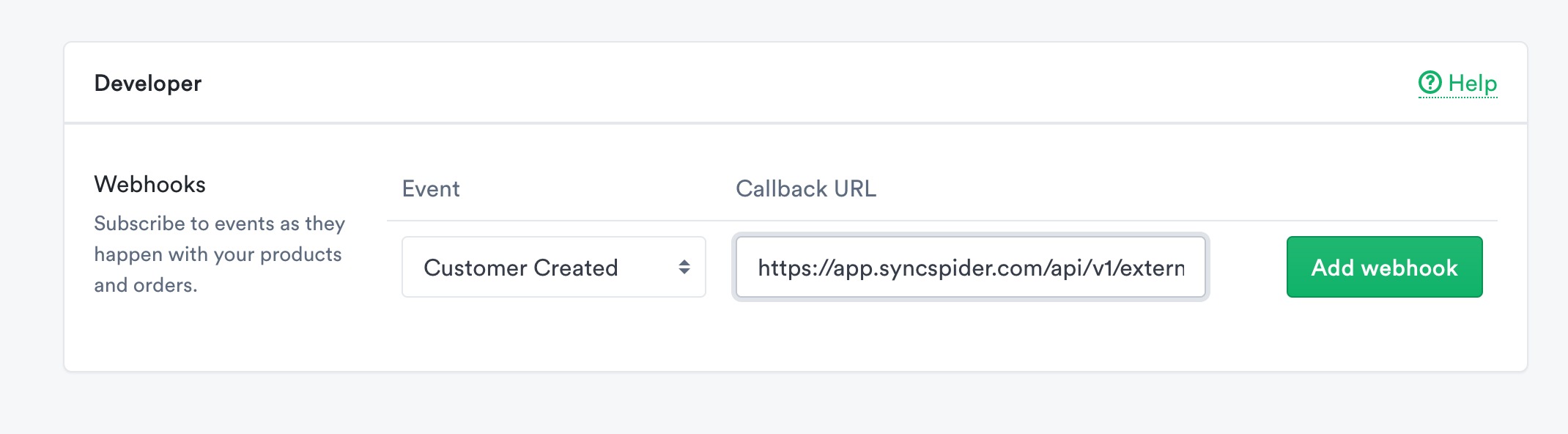1568x434 pixels.
Task: Click the green question mark Help icon
Action: coord(1430,83)
